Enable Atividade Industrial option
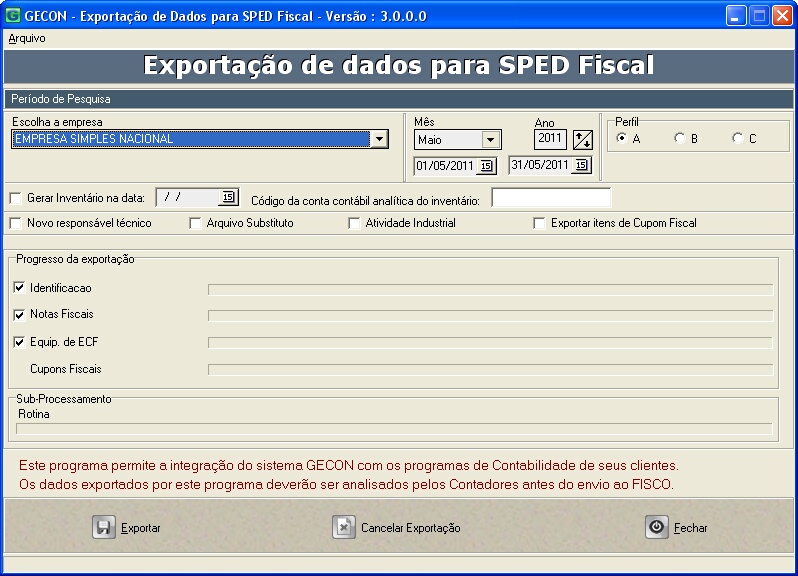The height and width of the screenshot is (576, 798). point(354,223)
